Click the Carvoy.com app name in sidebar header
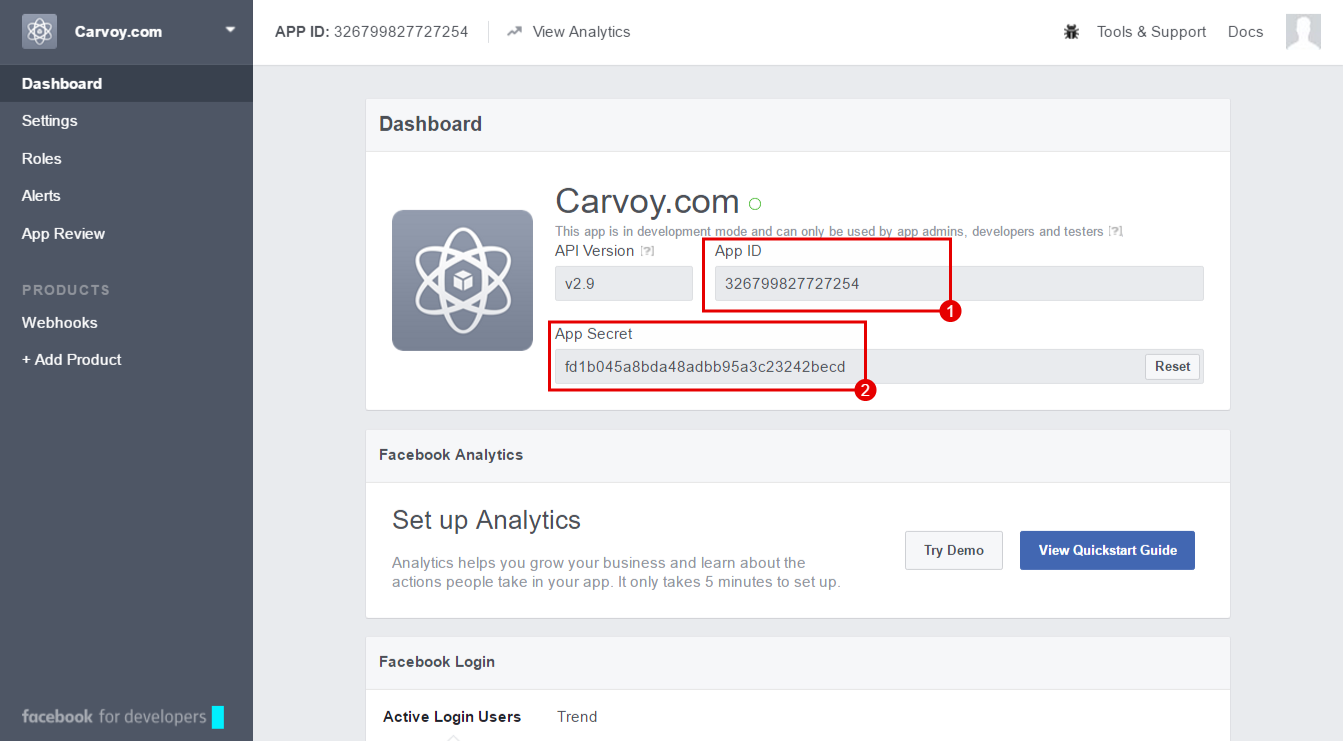The width and height of the screenshot is (1343, 741). [x=118, y=32]
